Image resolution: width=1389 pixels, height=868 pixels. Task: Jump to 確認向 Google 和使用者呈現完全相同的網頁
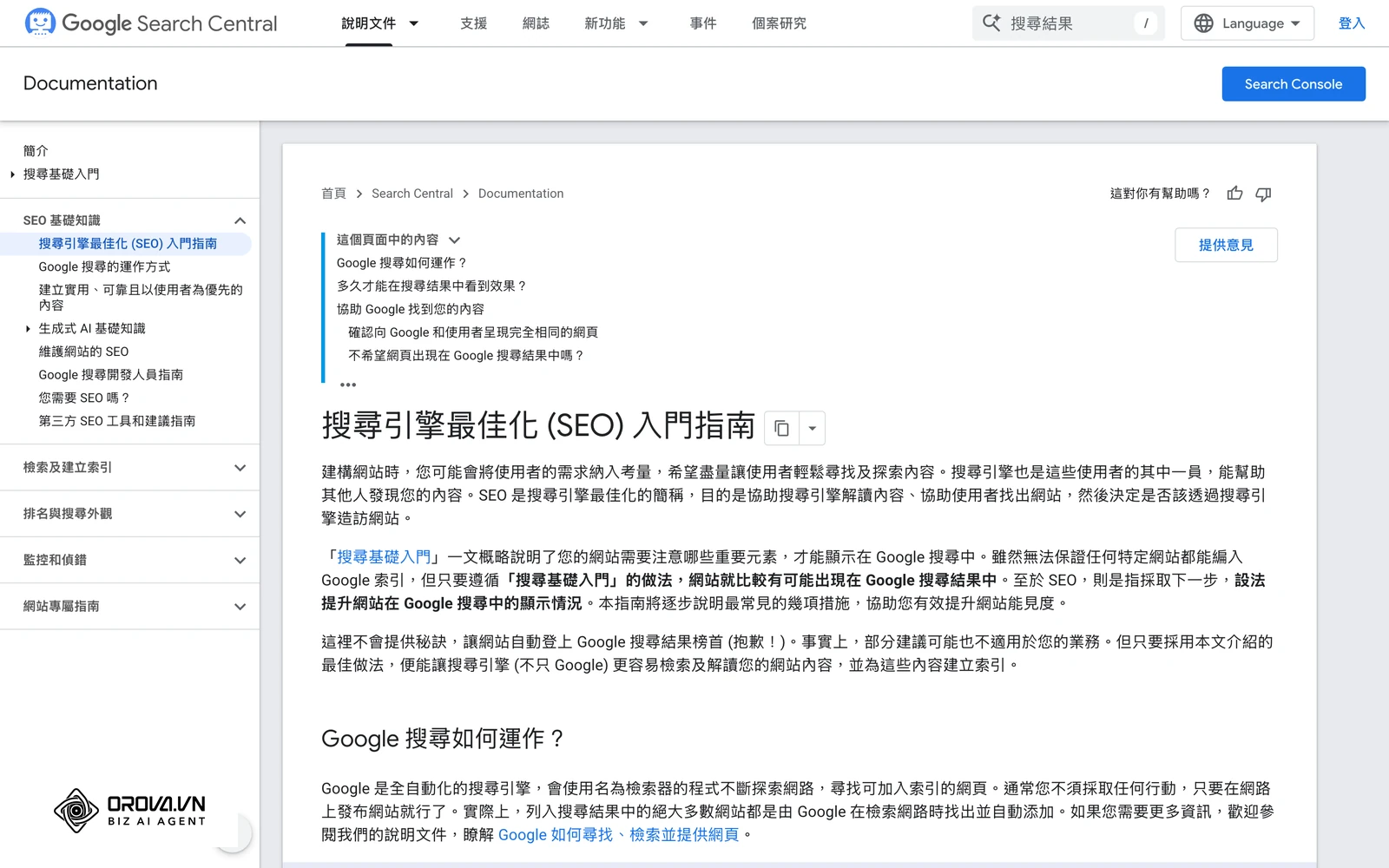(x=473, y=332)
